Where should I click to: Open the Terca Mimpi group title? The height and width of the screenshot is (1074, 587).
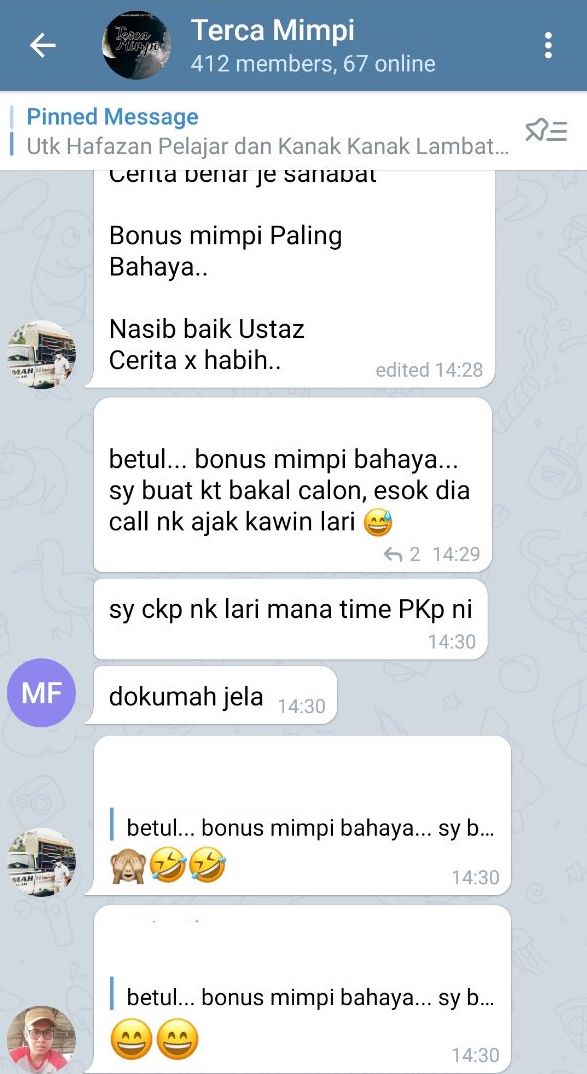(273, 30)
